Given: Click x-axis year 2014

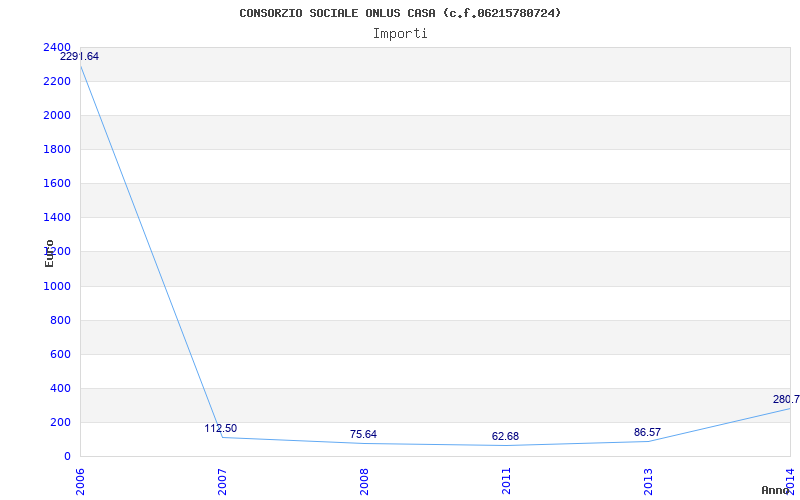Looking at the screenshot, I should pos(790,481).
